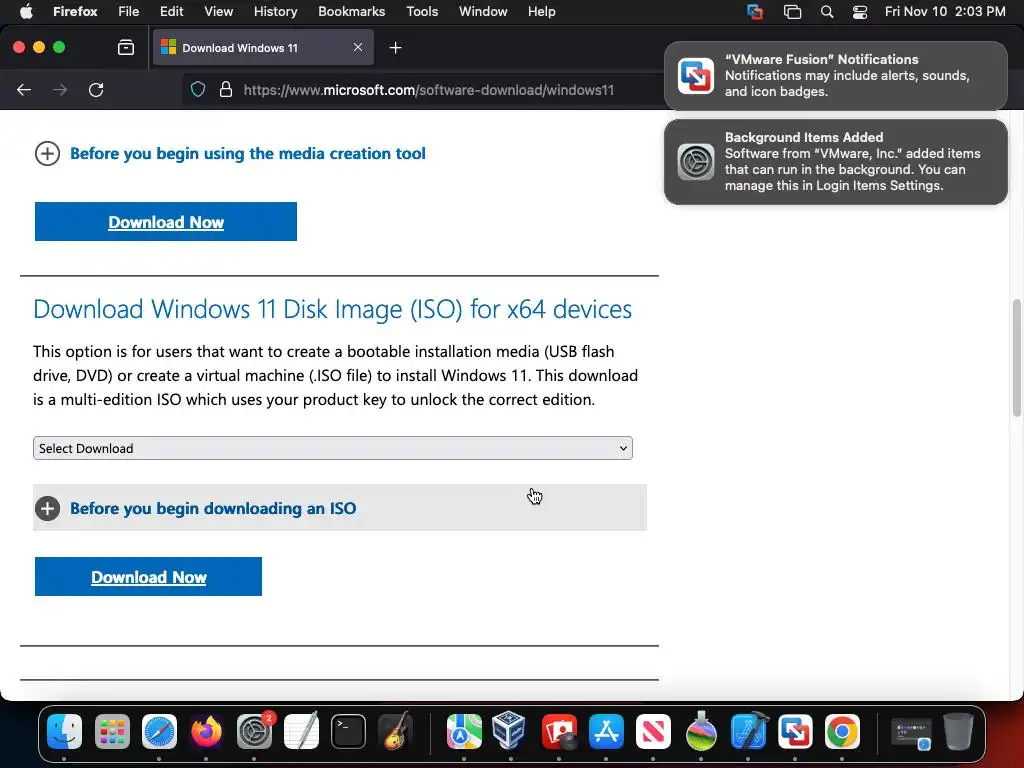This screenshot has width=1024, height=768.
Task: Open TextEdit from the Dock
Action: (x=301, y=731)
